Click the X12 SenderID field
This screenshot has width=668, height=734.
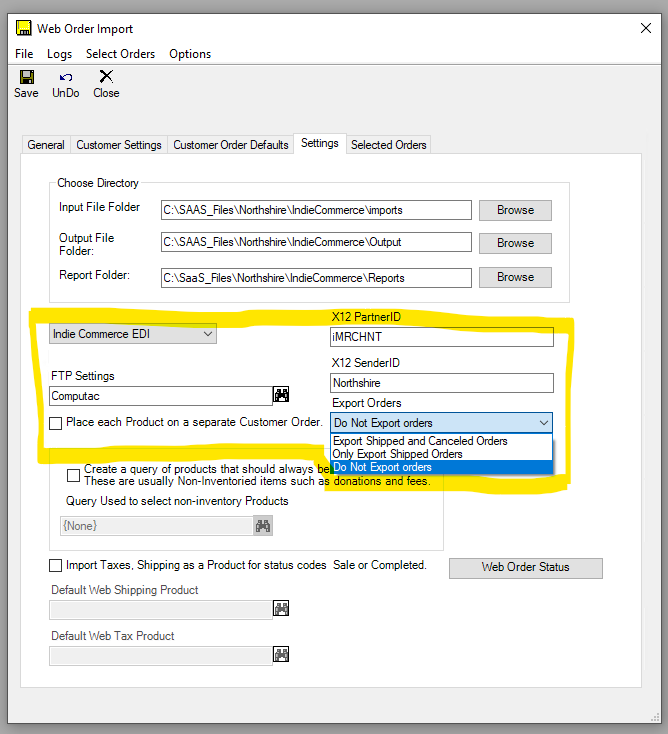441,383
